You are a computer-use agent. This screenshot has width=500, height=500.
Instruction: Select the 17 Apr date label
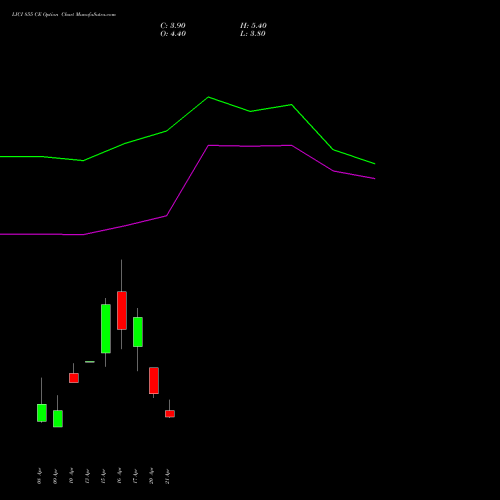(x=136, y=476)
